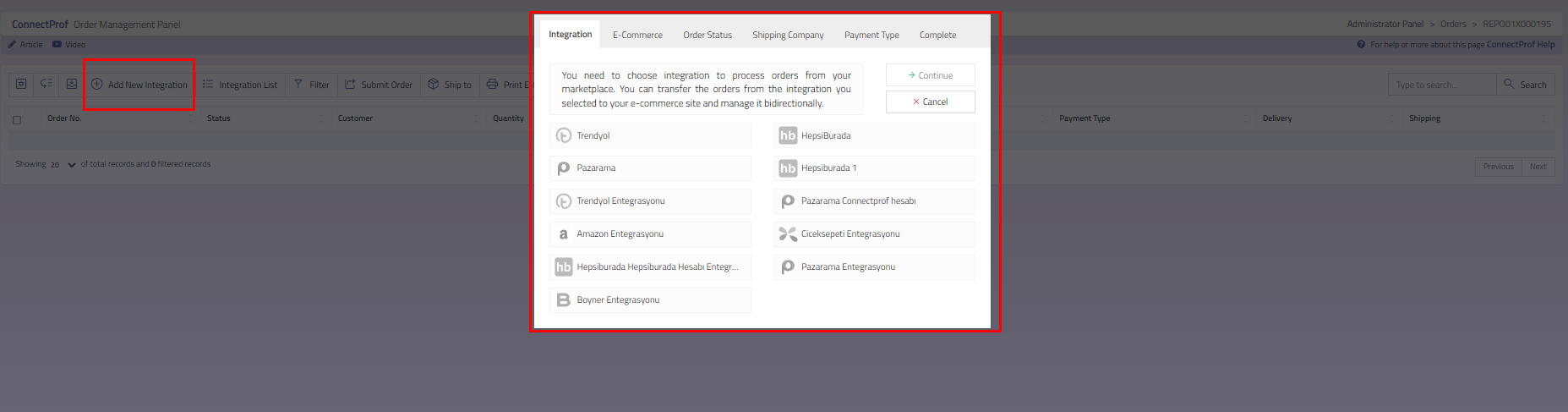Click the Type to search input field
The width and height of the screenshot is (1568, 412).
pos(1441,85)
